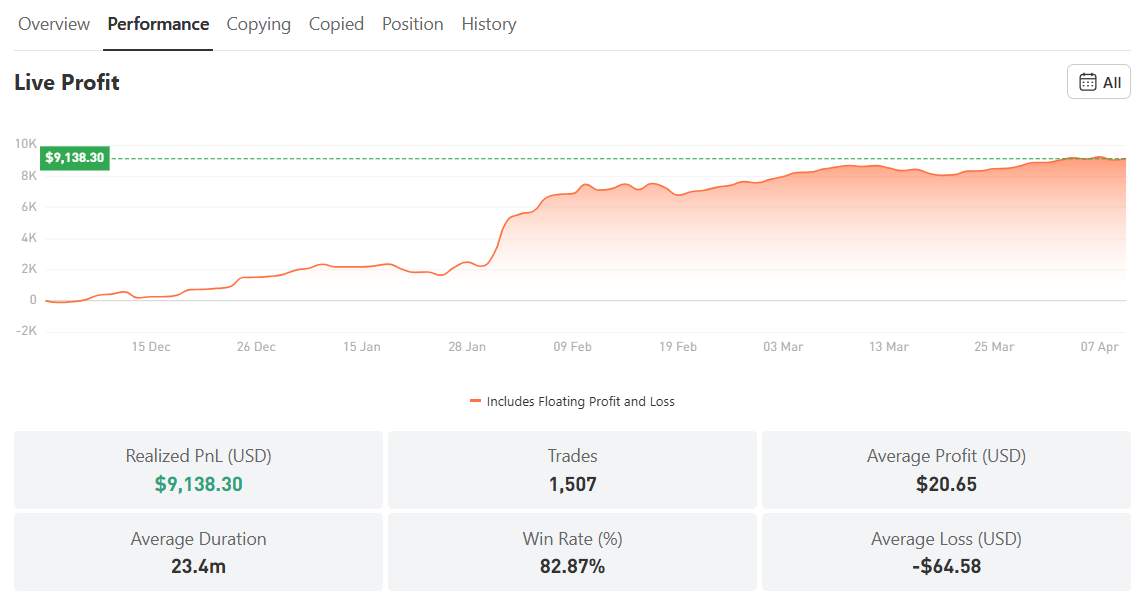Screen dimensions: 1141x602
Task: Open the calendar icon in the date filter
Action: point(1087,82)
